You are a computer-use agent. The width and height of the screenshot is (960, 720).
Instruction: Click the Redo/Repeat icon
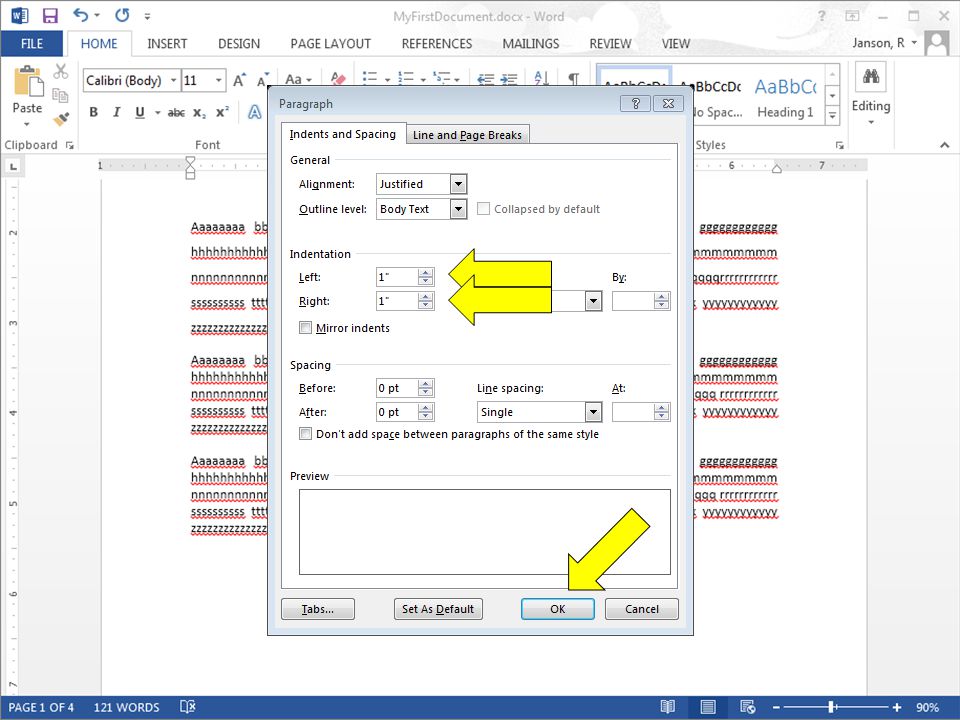[x=122, y=15]
